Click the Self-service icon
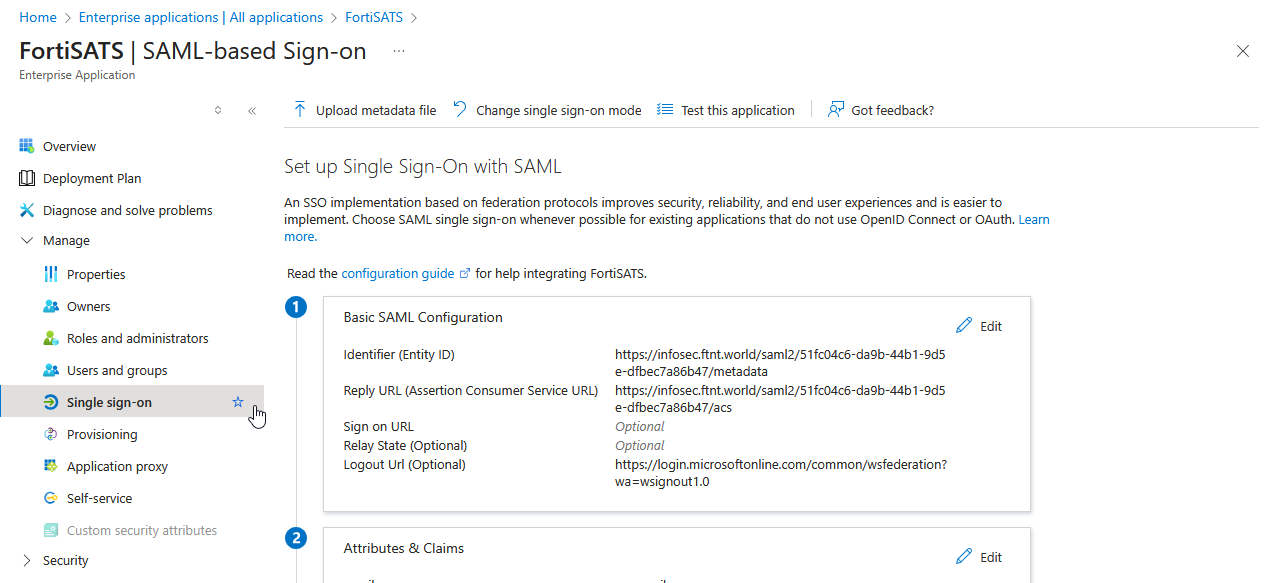 51,498
